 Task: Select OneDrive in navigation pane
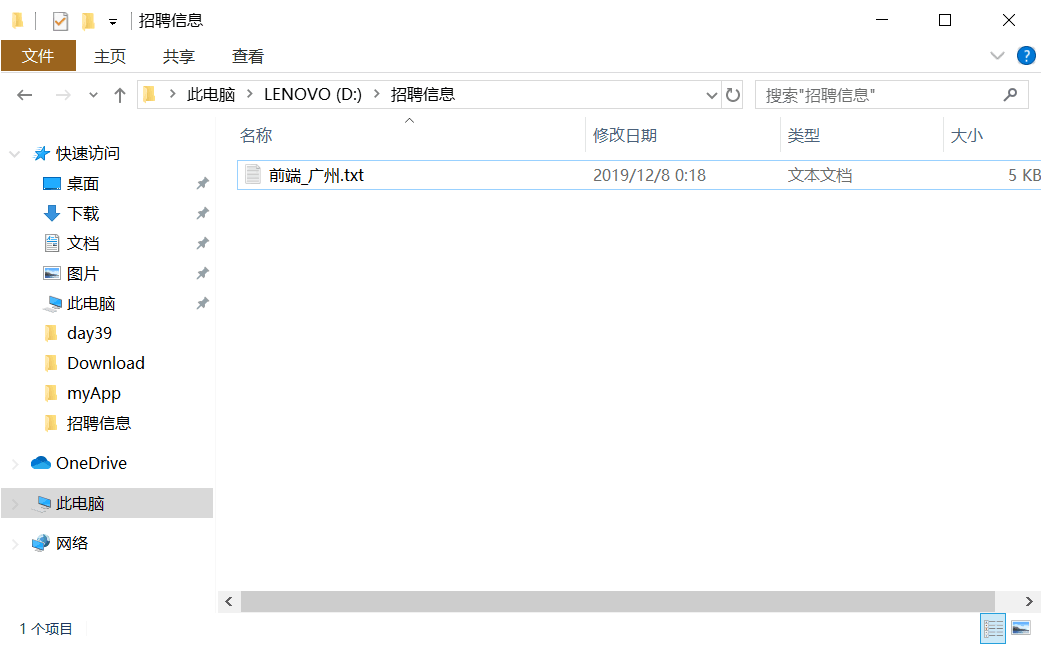91,463
